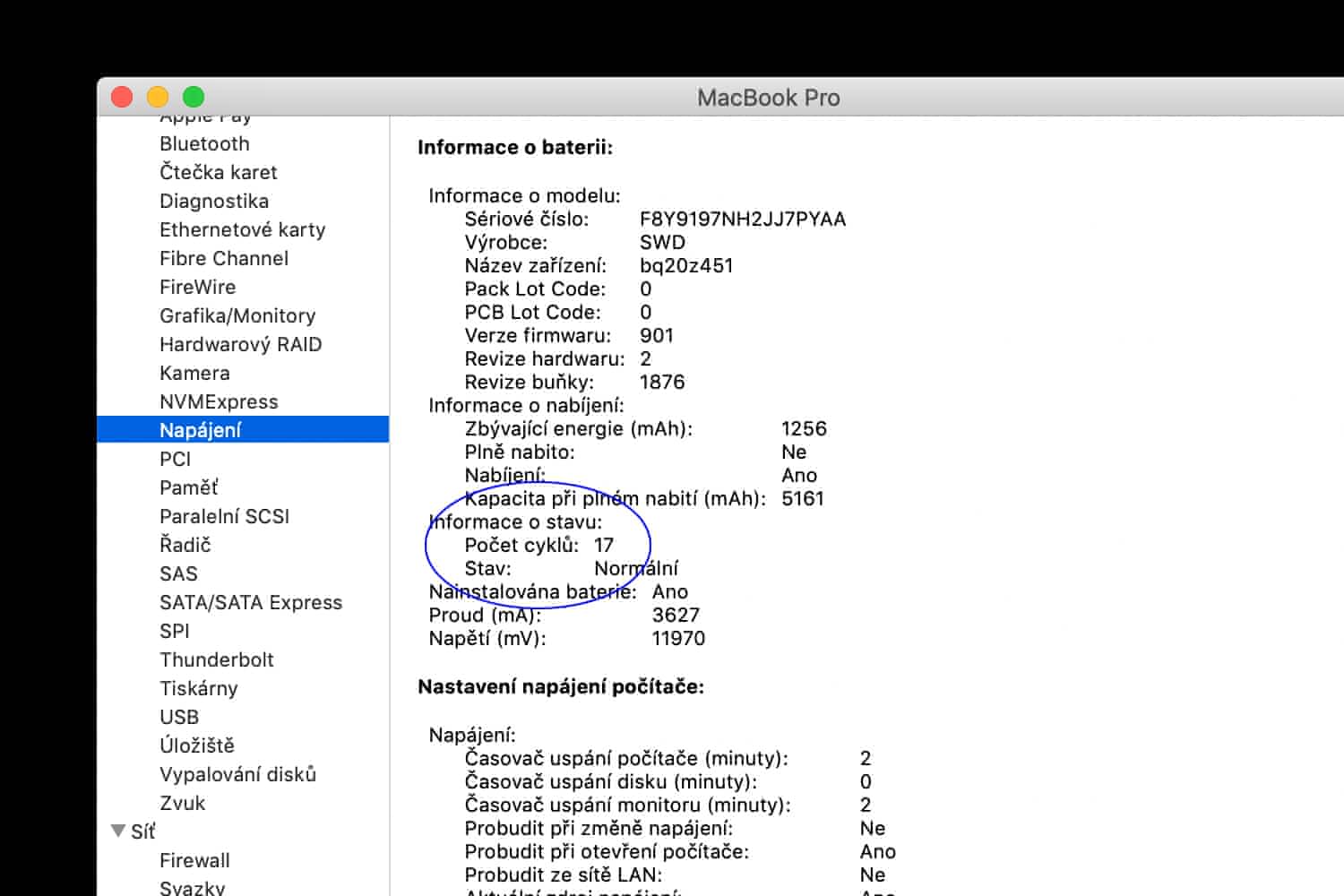
Task: Select the Síť category label
Action: tap(142, 831)
